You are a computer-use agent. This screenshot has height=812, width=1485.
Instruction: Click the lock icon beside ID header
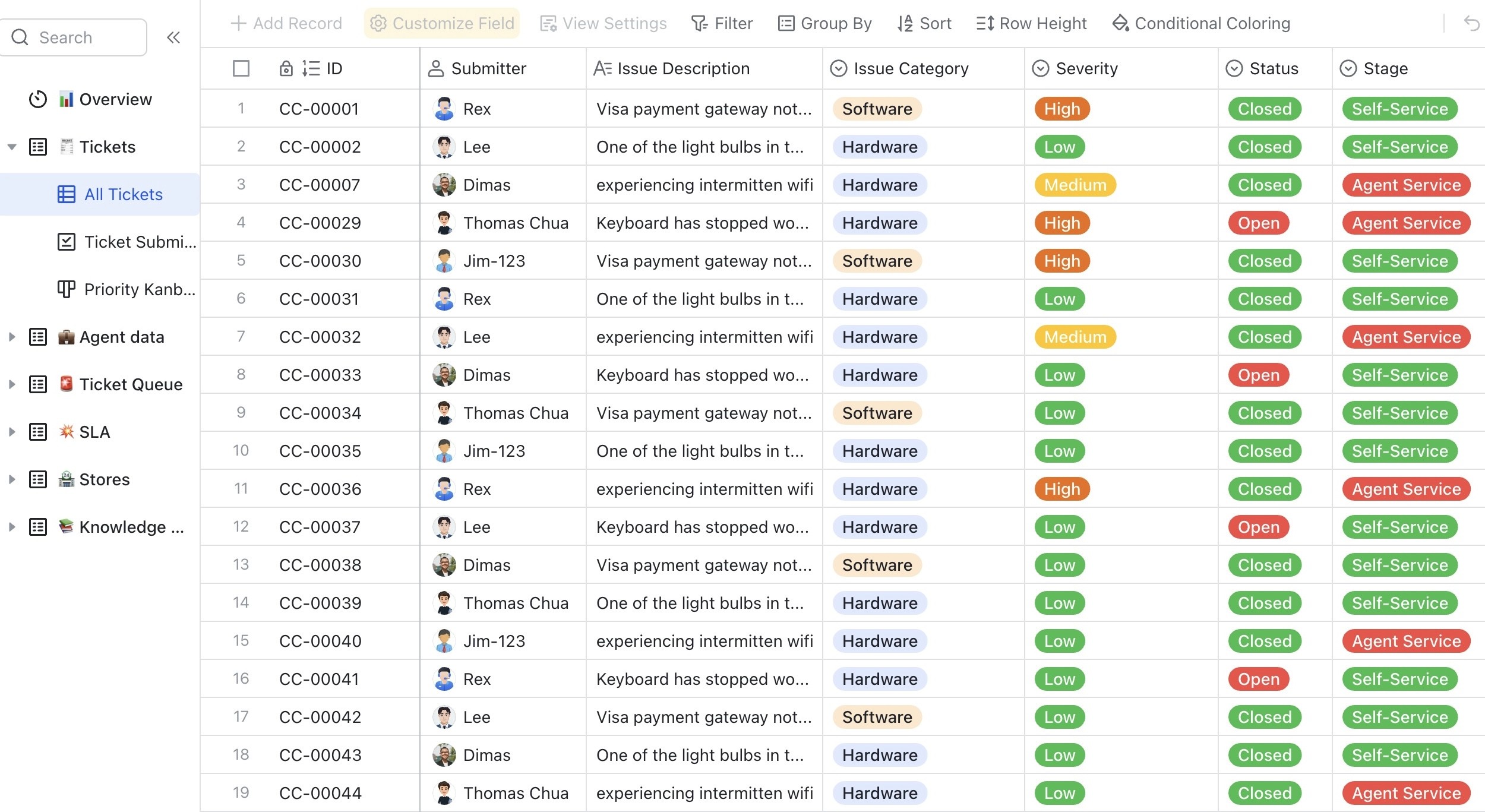point(286,68)
